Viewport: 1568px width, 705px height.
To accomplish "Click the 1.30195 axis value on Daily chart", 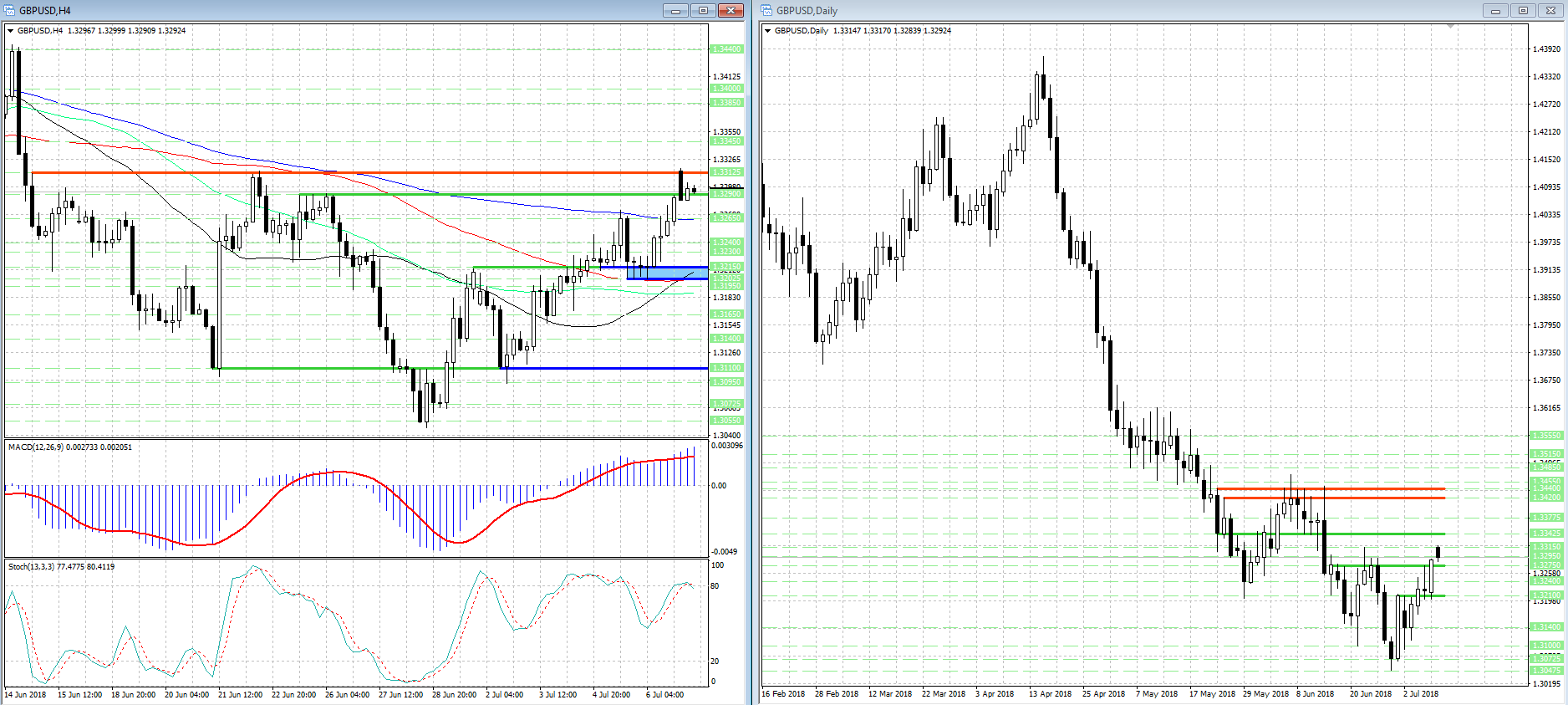I will tap(1546, 683).
